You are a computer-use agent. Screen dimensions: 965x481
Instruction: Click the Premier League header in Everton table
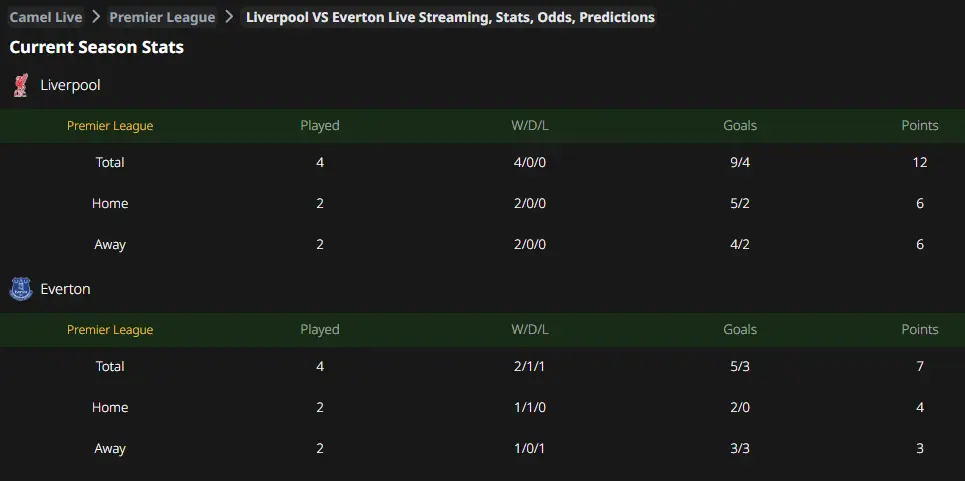pyautogui.click(x=110, y=329)
